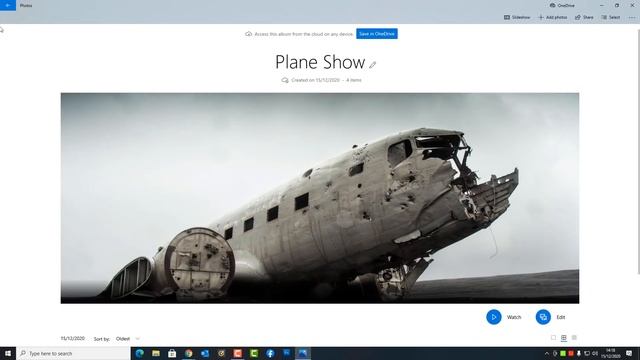
Task: Share the Plane Show album
Action: pyautogui.click(x=584, y=17)
